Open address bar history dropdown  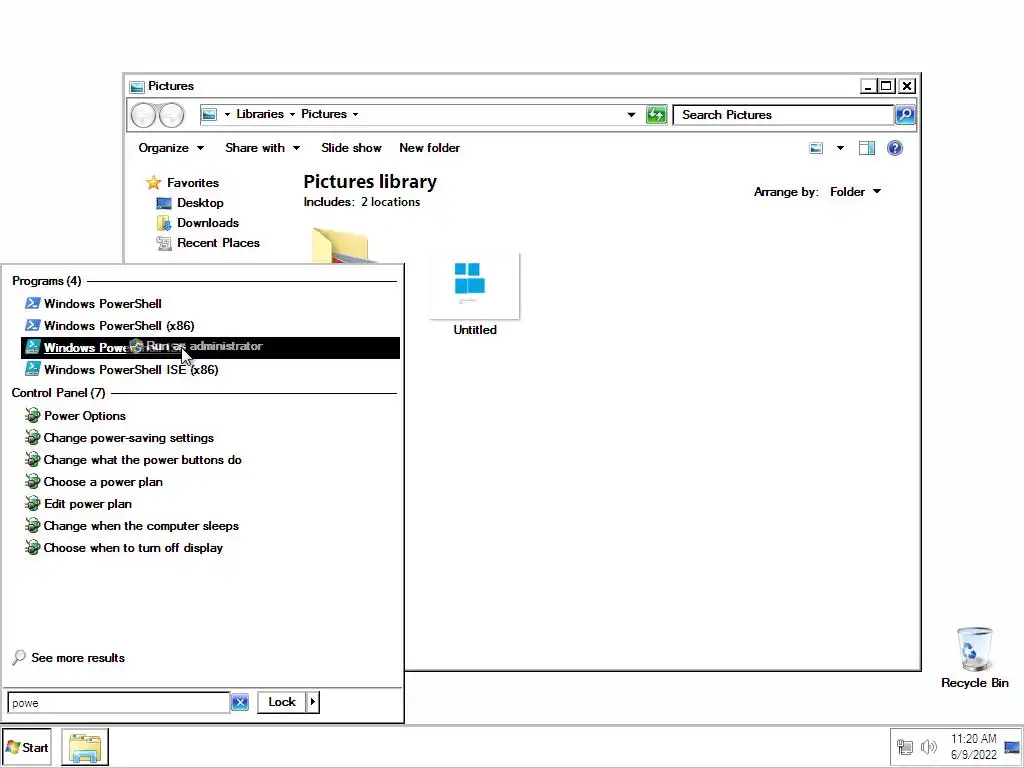(x=631, y=115)
